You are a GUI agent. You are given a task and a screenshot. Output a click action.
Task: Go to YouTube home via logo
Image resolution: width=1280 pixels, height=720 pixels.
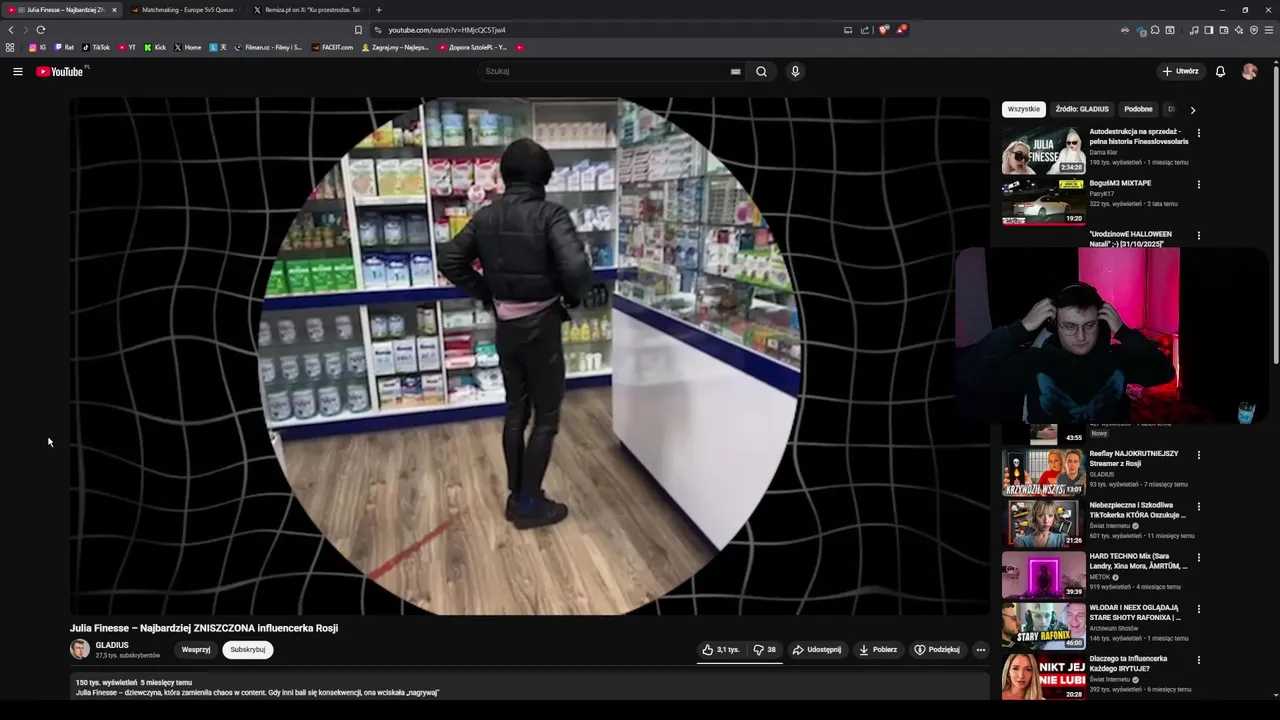62,71
